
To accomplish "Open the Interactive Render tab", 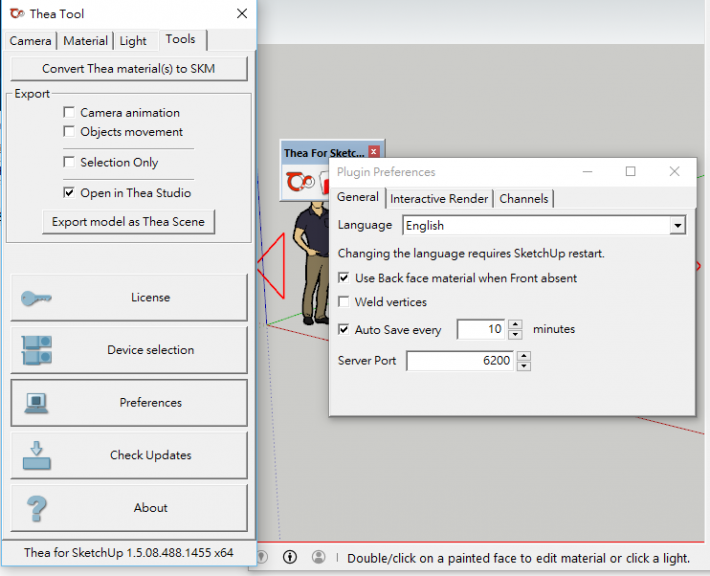I will [x=439, y=199].
